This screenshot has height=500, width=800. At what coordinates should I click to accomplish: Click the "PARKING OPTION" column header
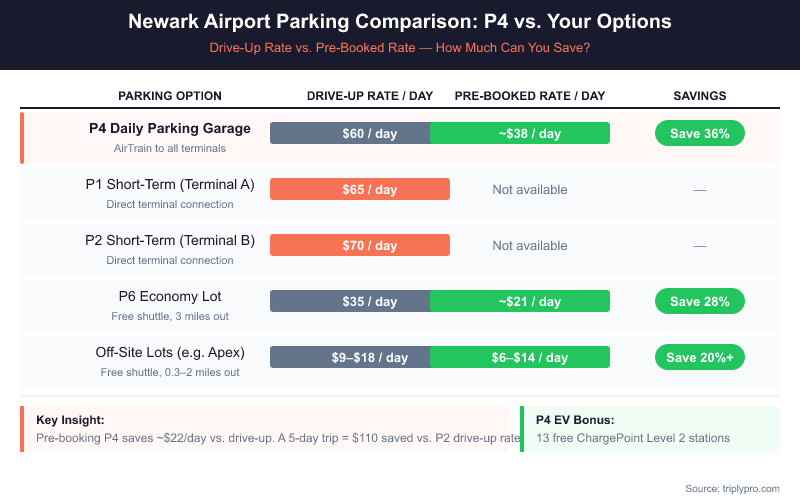pos(170,96)
